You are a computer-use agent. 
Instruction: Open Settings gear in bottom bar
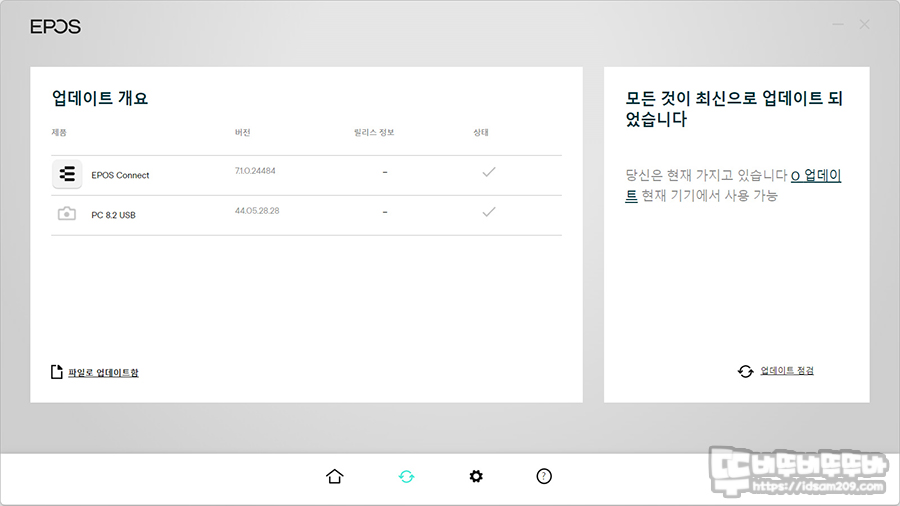tap(476, 476)
